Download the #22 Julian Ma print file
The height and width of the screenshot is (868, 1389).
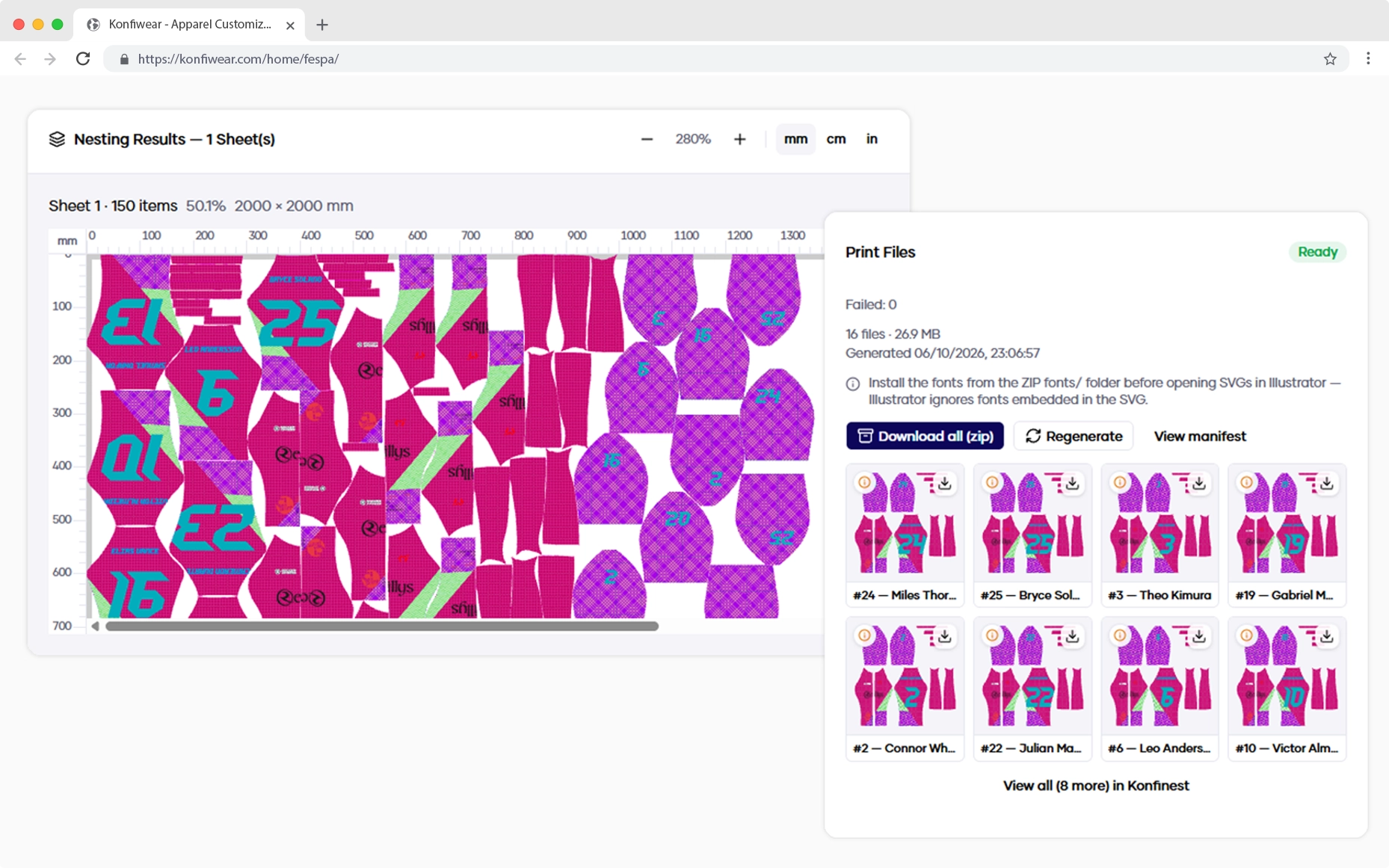[x=1072, y=636]
